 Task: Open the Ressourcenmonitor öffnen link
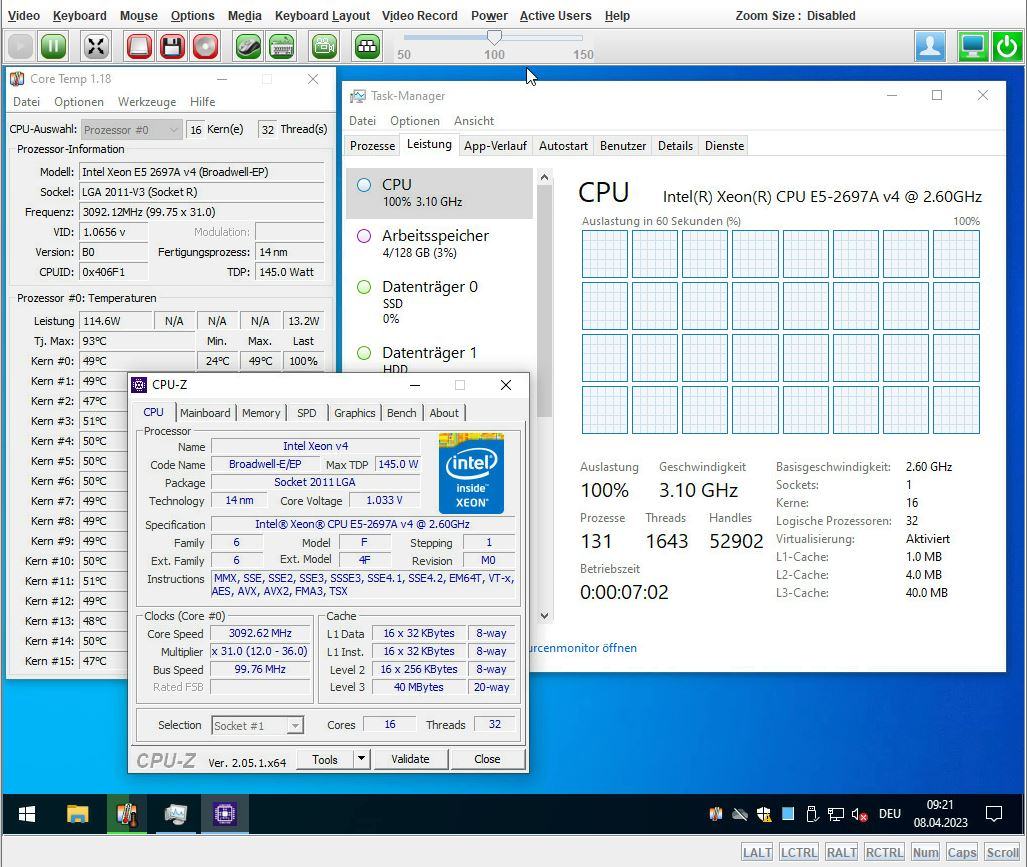pyautogui.click(x=582, y=648)
